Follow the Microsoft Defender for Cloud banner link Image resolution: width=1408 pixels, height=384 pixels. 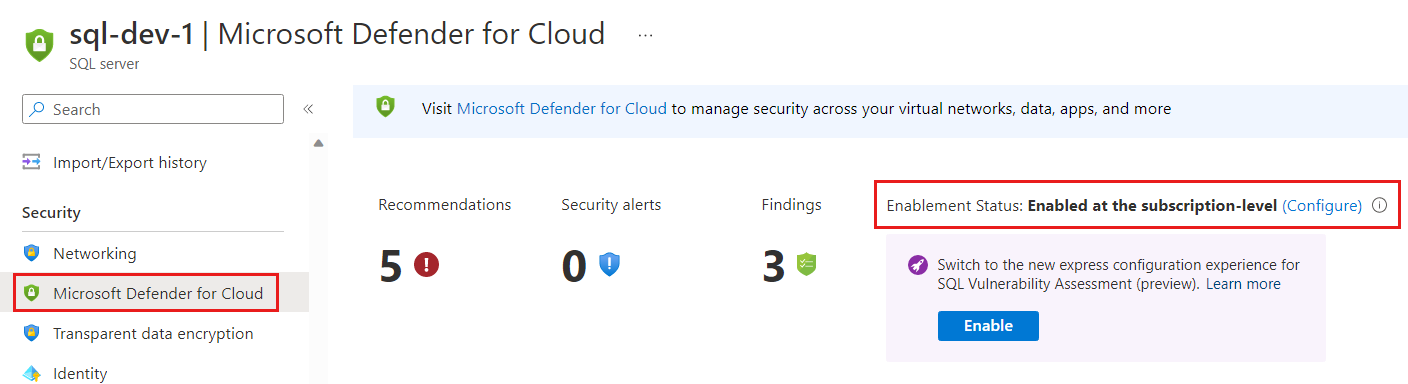click(x=562, y=108)
